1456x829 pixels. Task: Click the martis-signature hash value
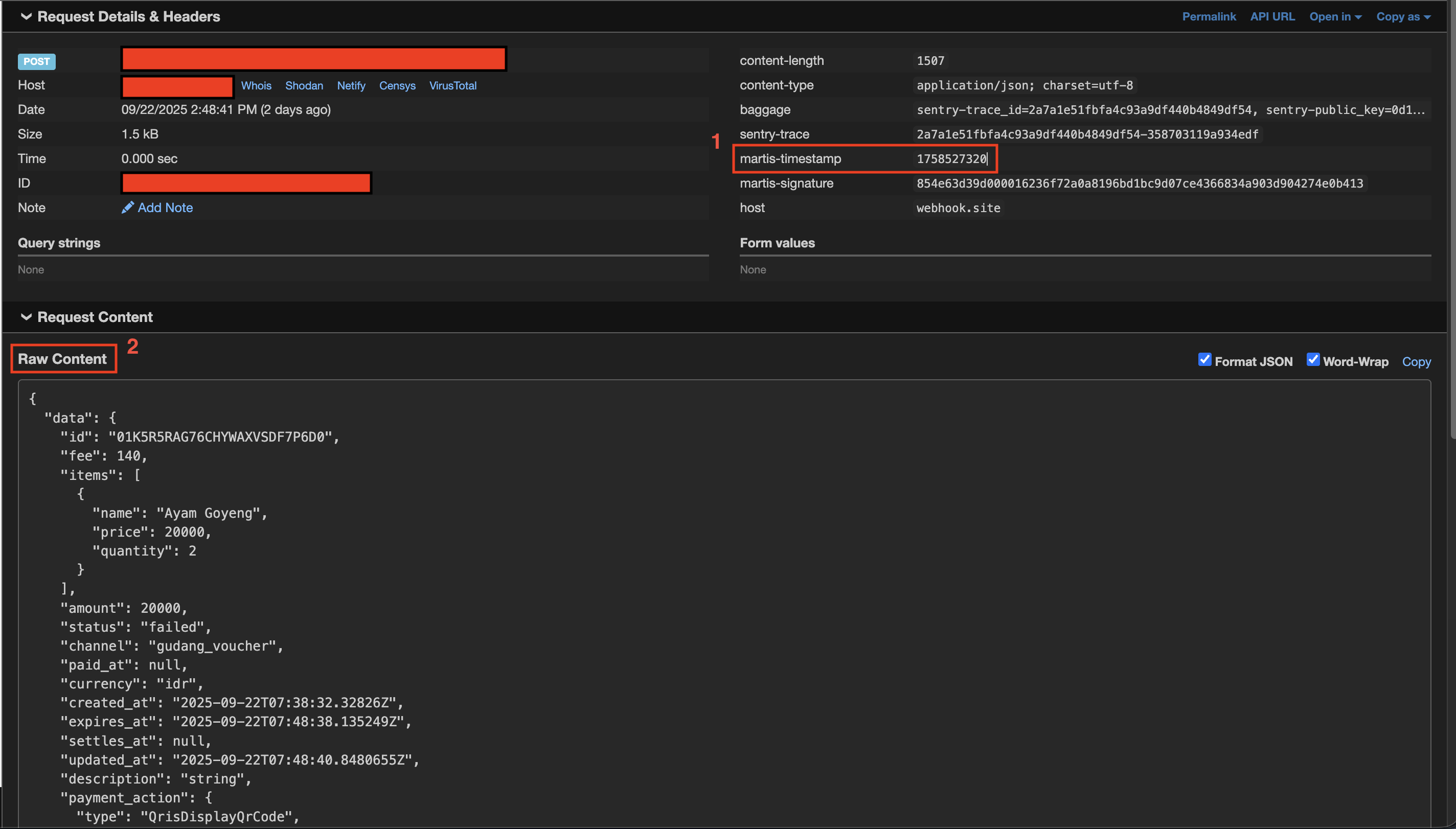point(1139,183)
